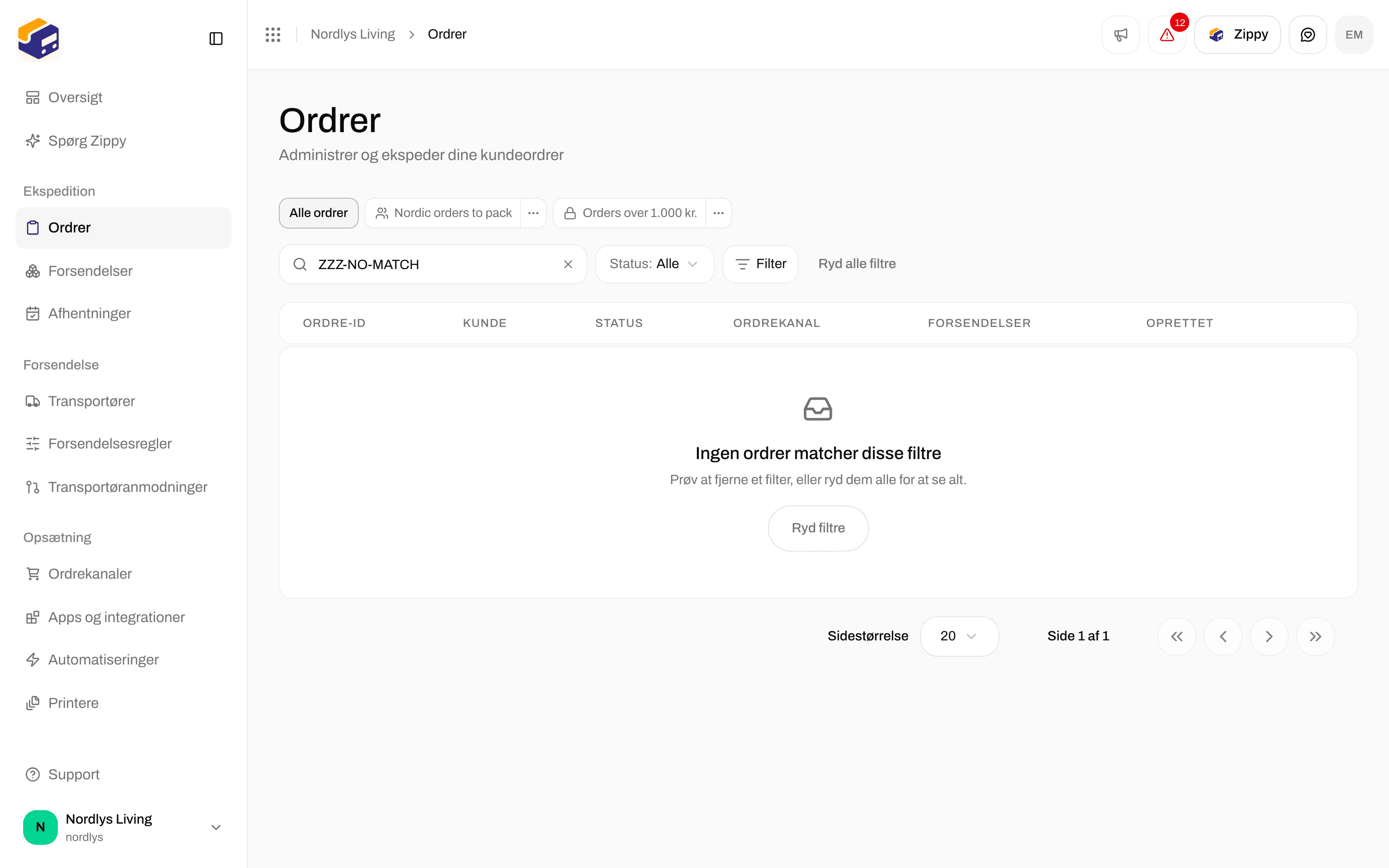Open Printere in the sidebar
Viewport: 1389px width, 868px height.
coord(123,703)
